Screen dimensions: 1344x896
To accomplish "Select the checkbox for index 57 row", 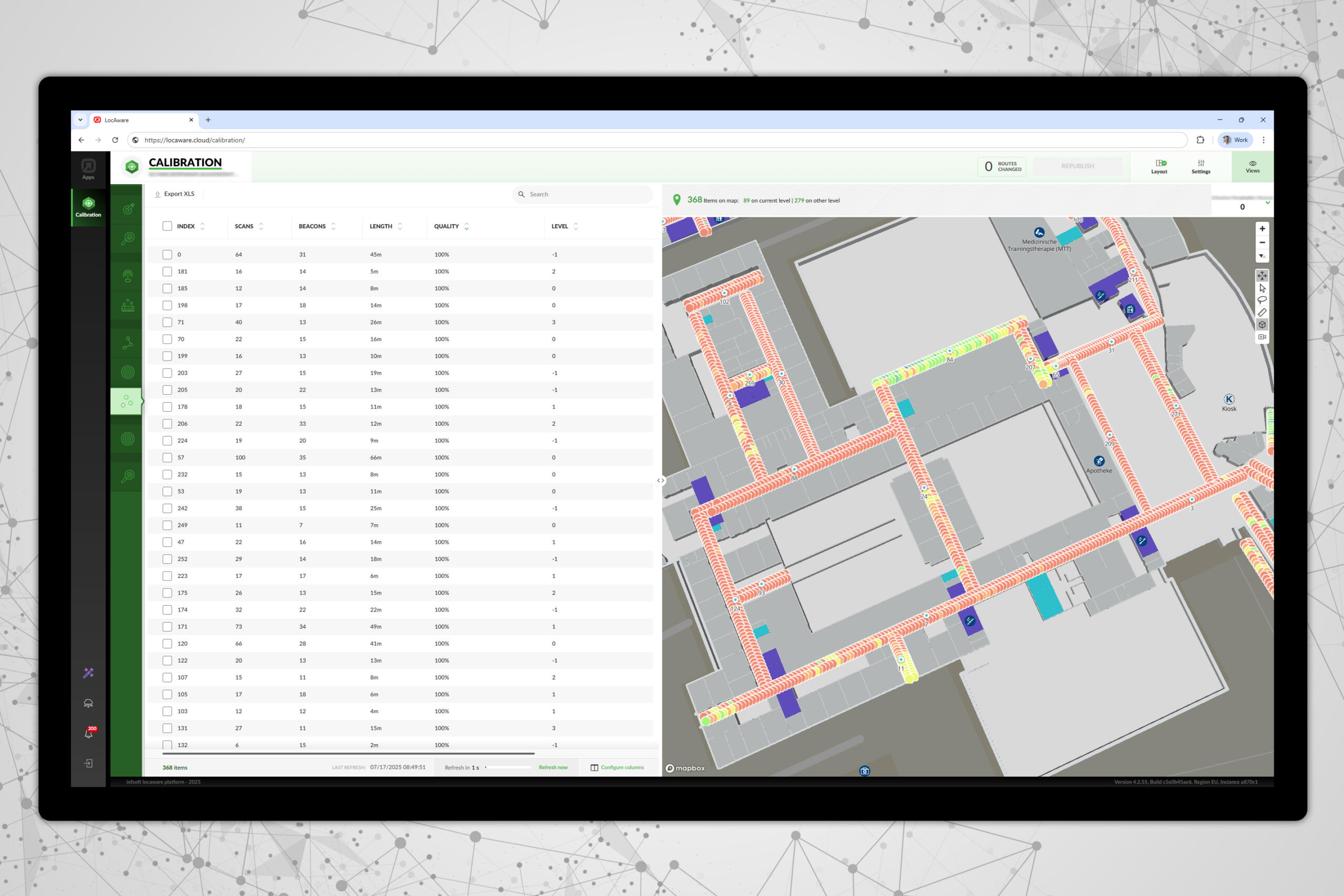I will (167, 458).
